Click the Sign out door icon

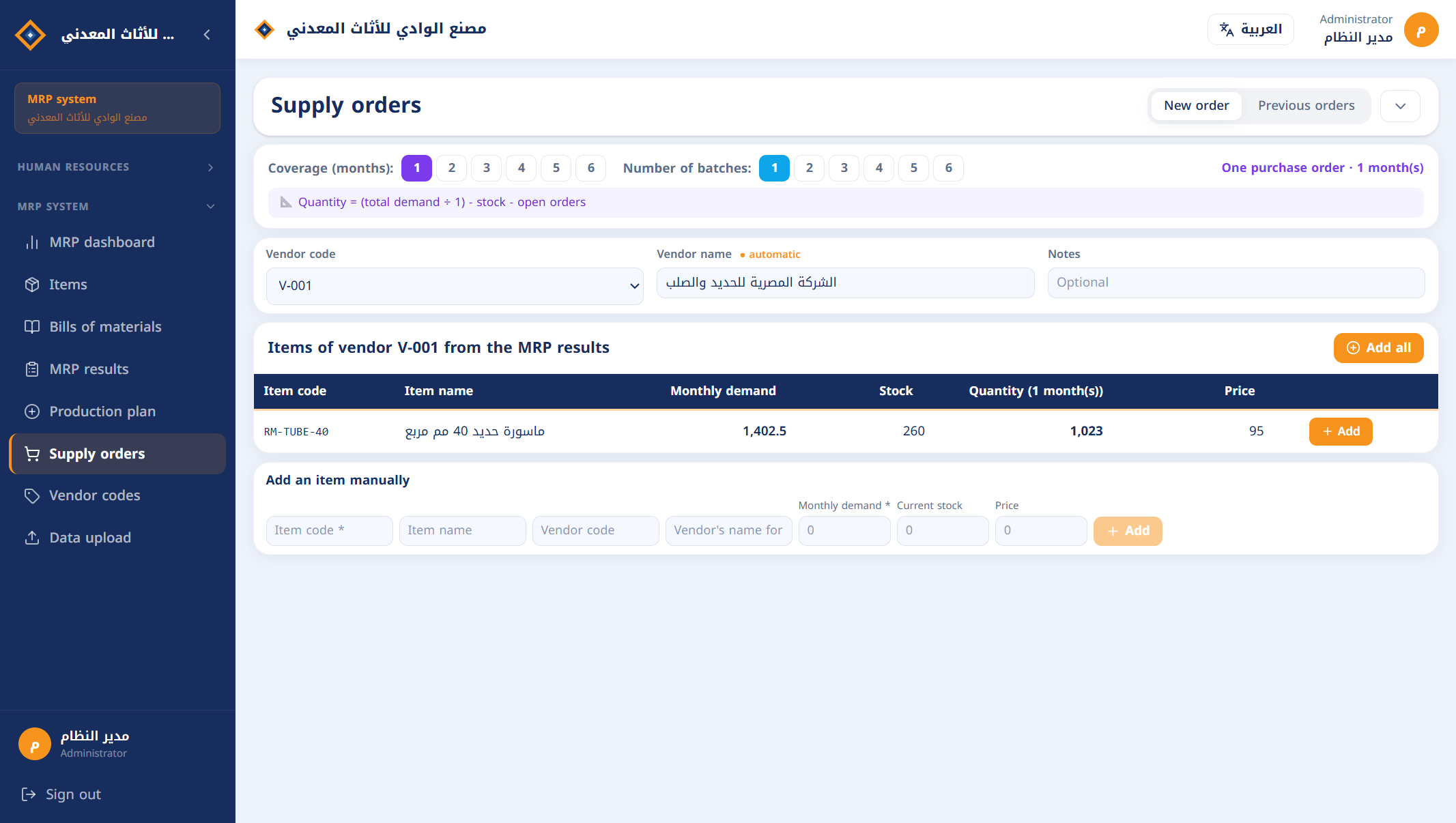point(29,794)
